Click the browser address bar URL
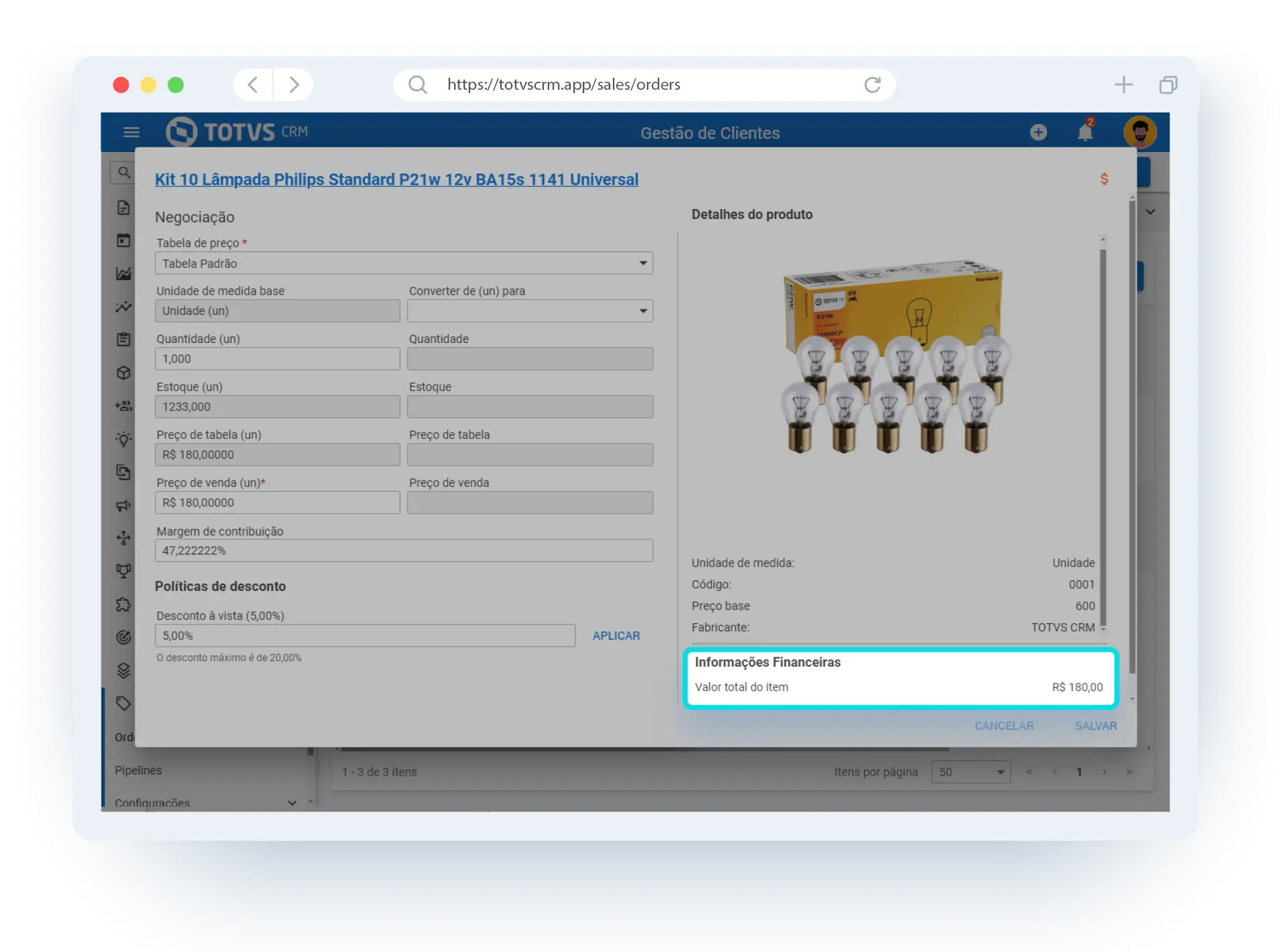The width and height of the screenshot is (1284, 952). 563,84
